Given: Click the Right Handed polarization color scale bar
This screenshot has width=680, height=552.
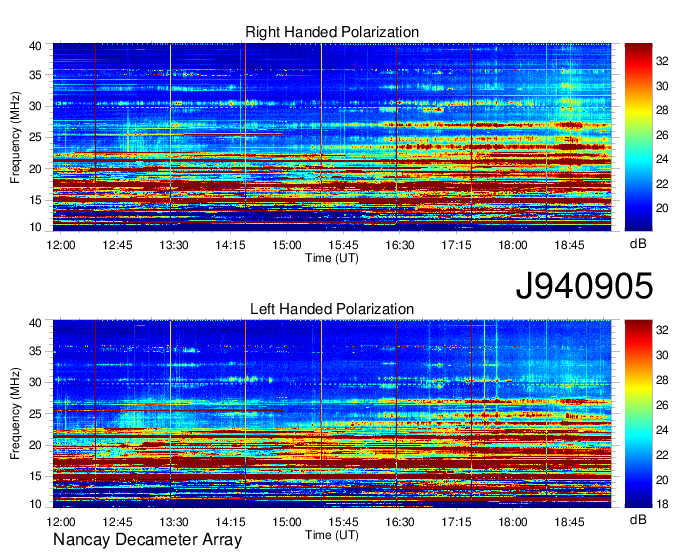Looking at the screenshot, I should [x=638, y=137].
